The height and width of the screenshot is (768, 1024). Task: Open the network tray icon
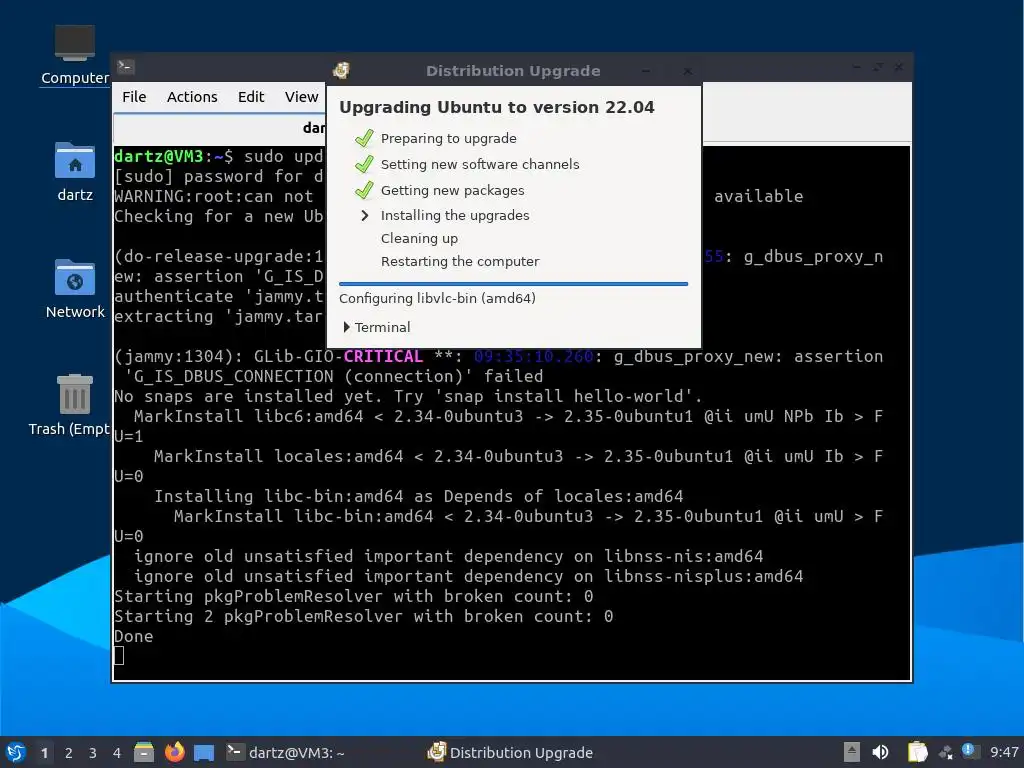pyautogui.click(x=946, y=753)
